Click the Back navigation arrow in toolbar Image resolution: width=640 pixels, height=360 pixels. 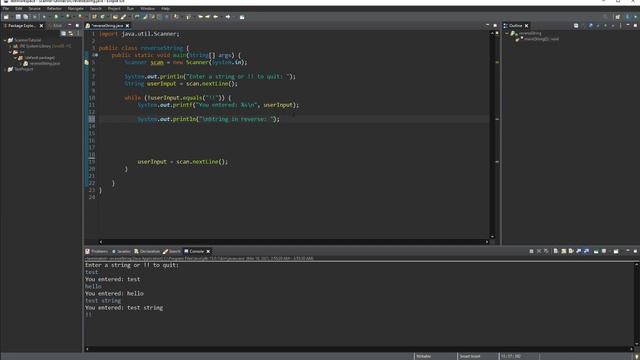click(216, 17)
